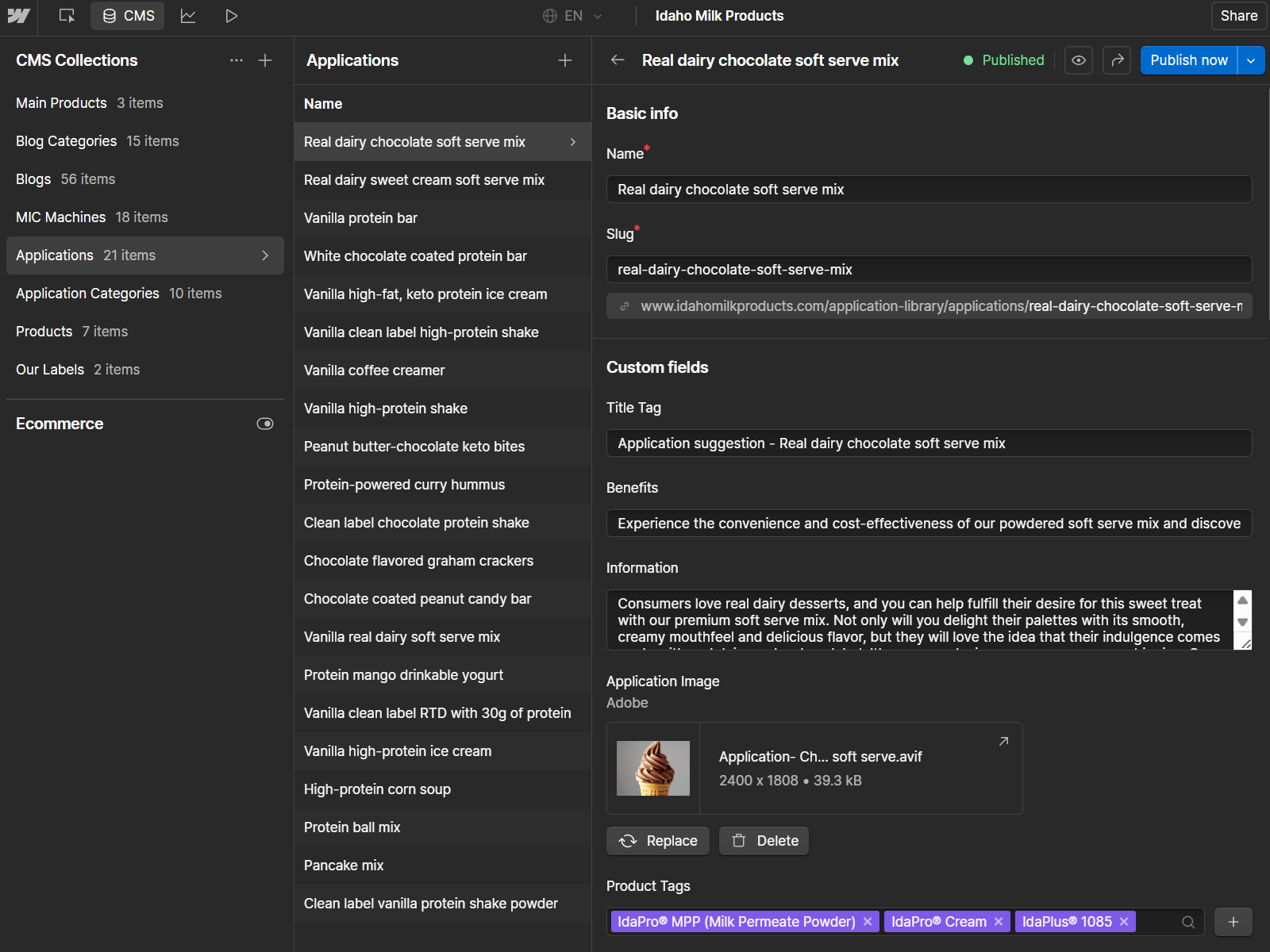Select Chocolate flavored graham crackers
This screenshot has height=952, width=1270.
coord(443,561)
